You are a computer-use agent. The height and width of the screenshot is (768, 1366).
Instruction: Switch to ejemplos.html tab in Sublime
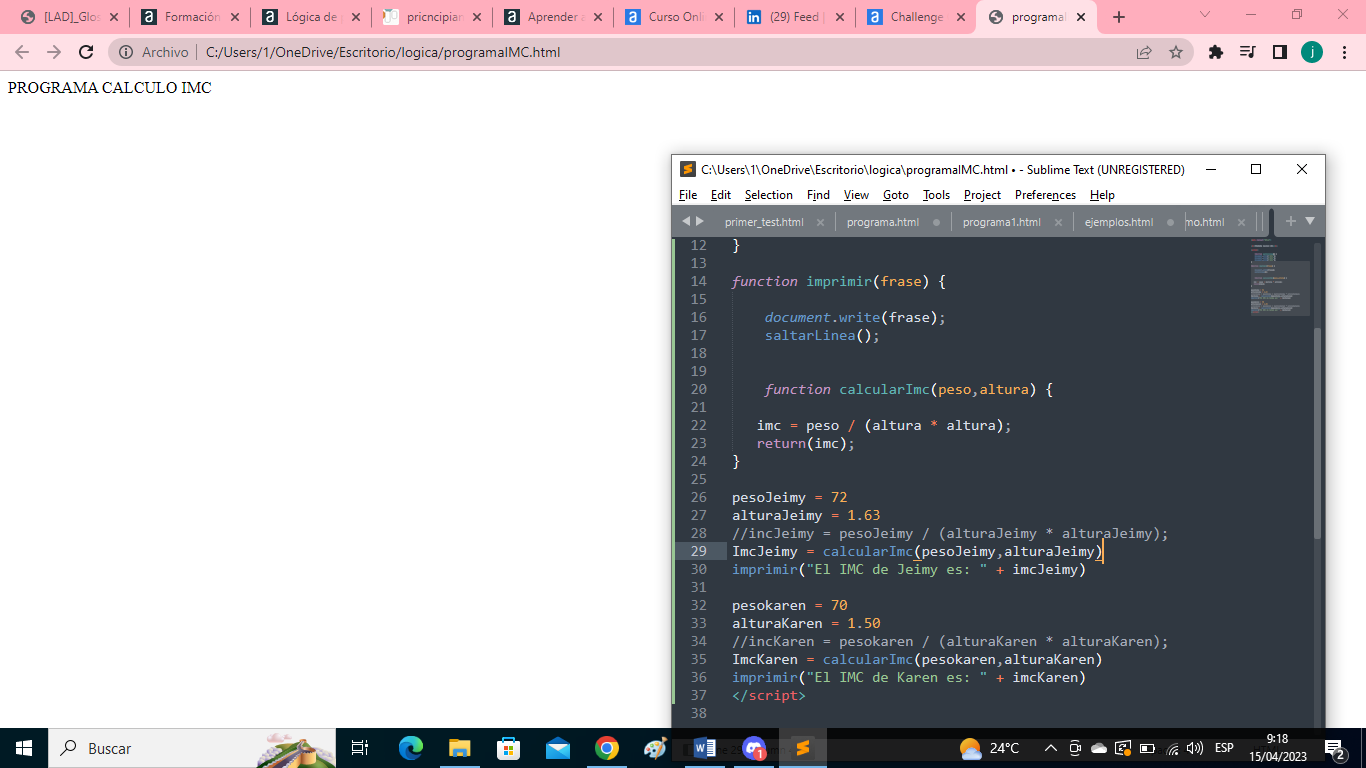click(x=1118, y=222)
